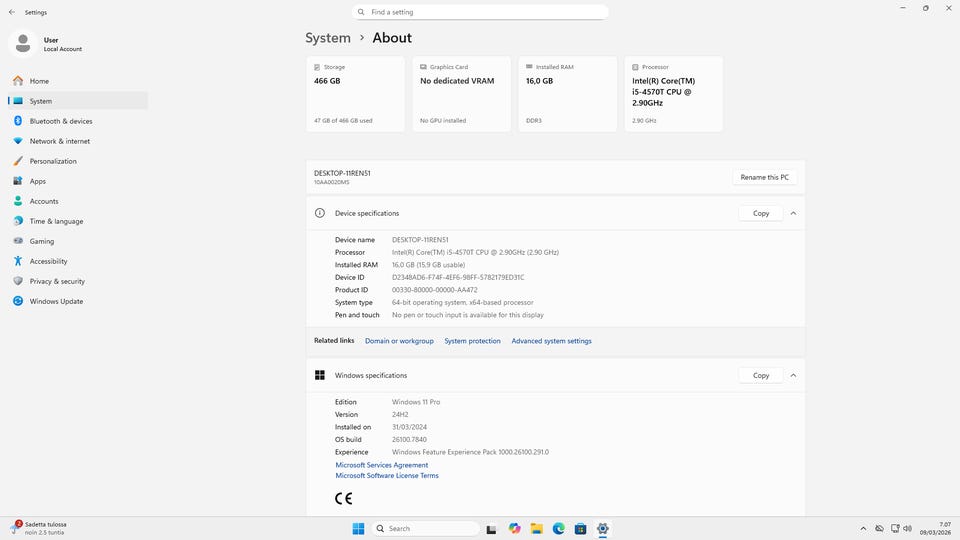The width and height of the screenshot is (960, 540).
Task: Show hidden system tray icons
Action: [x=863, y=528]
